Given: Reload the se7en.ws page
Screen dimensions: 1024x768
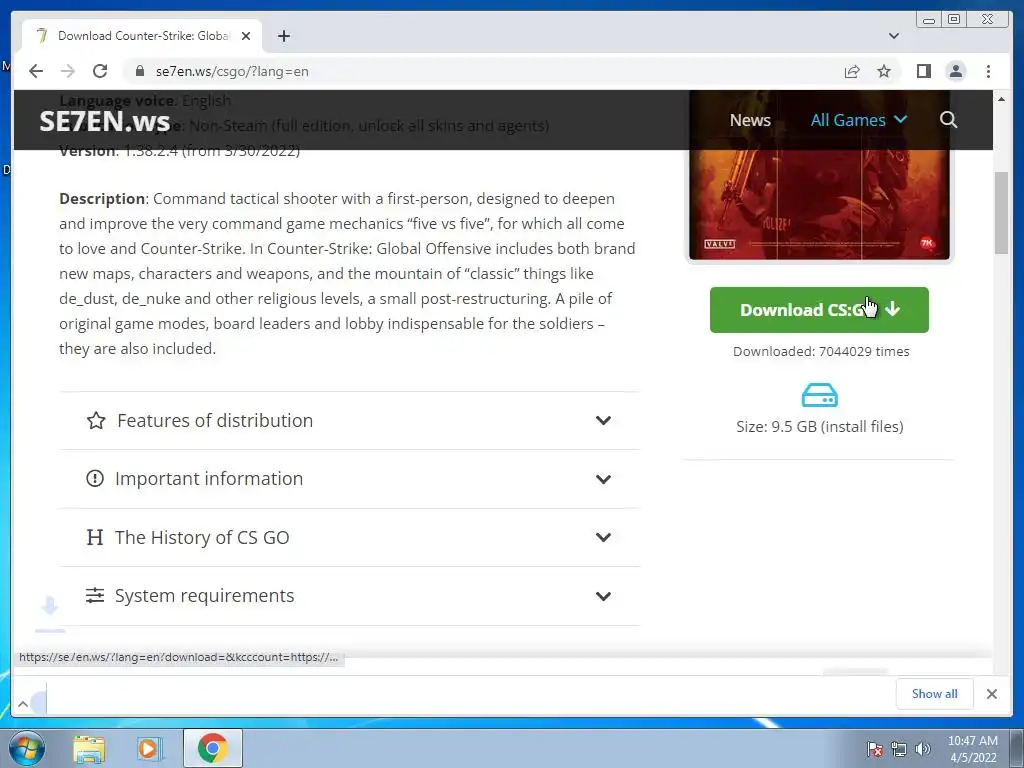Looking at the screenshot, I should point(100,71).
